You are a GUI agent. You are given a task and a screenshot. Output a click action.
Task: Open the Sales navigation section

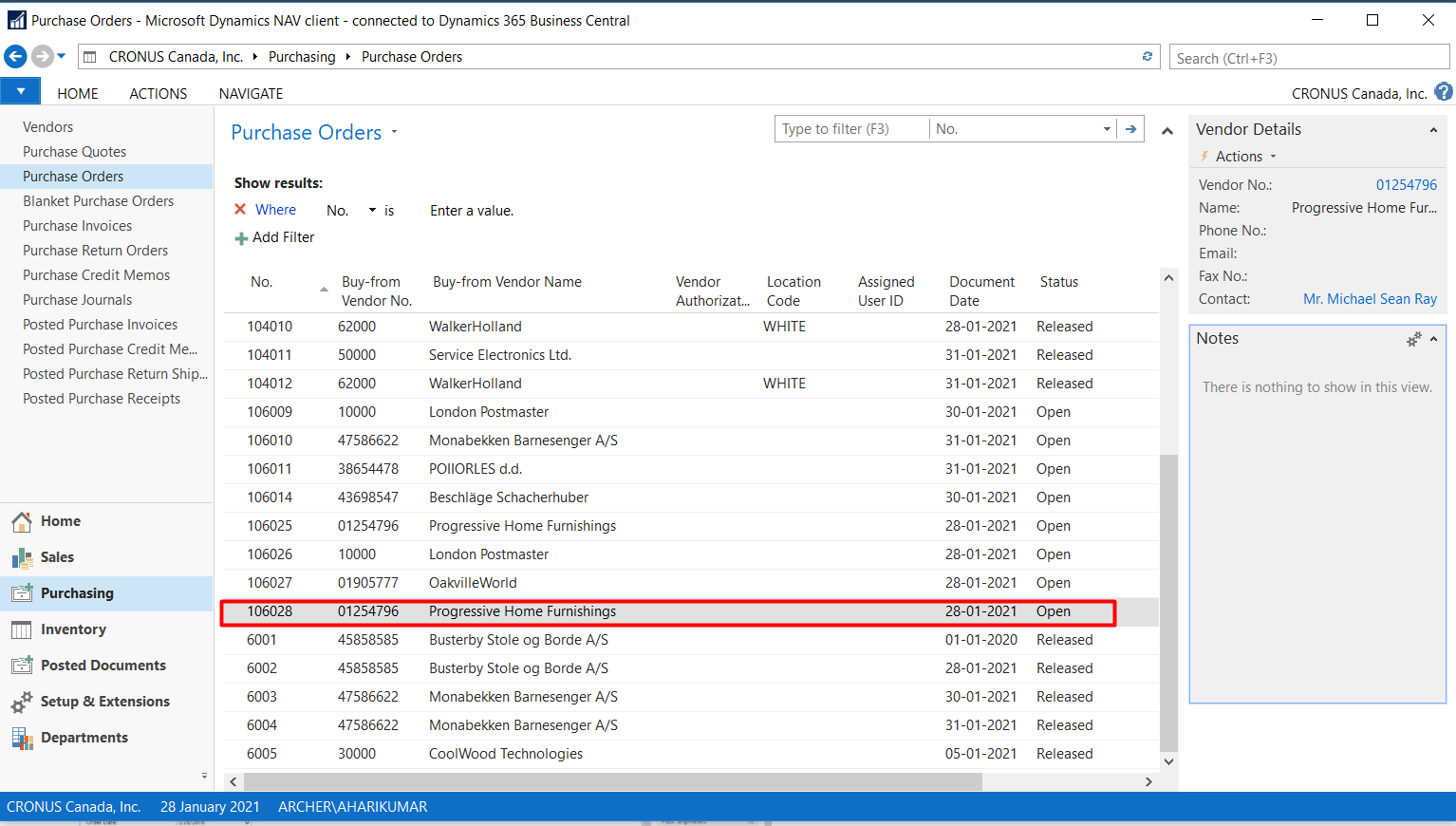point(106,557)
